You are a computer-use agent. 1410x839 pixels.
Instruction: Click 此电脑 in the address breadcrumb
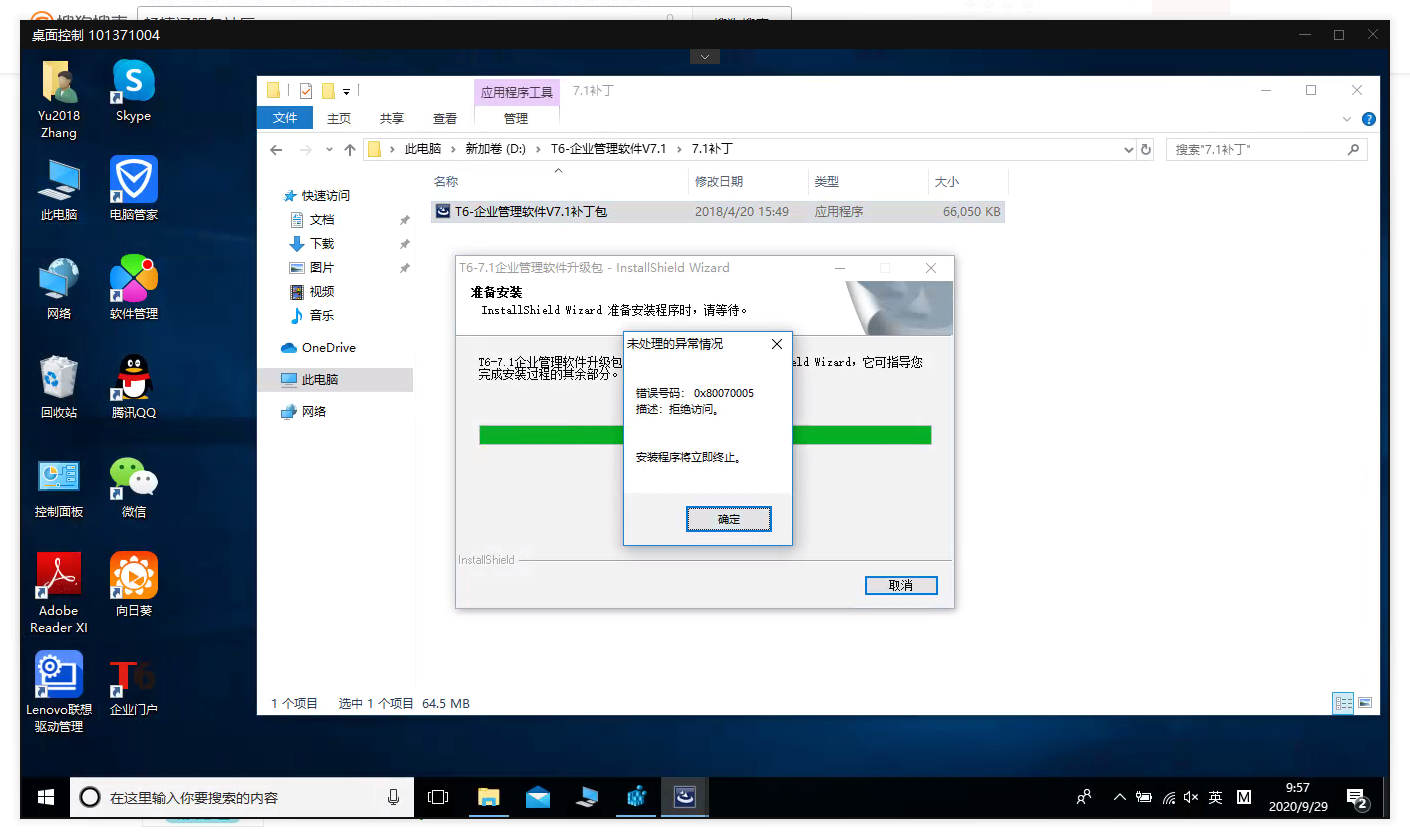[422, 149]
